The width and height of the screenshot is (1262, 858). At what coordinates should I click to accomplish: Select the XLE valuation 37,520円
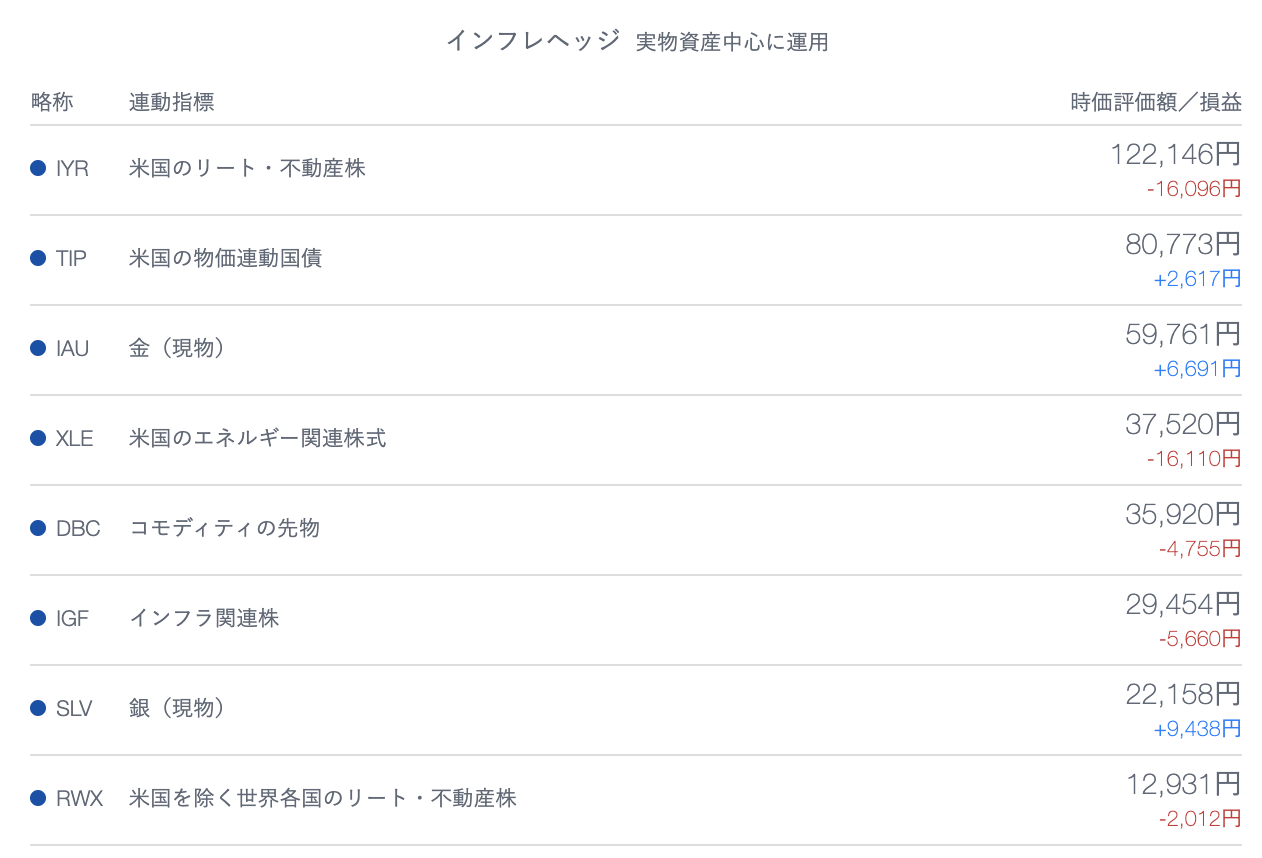(x=1183, y=424)
